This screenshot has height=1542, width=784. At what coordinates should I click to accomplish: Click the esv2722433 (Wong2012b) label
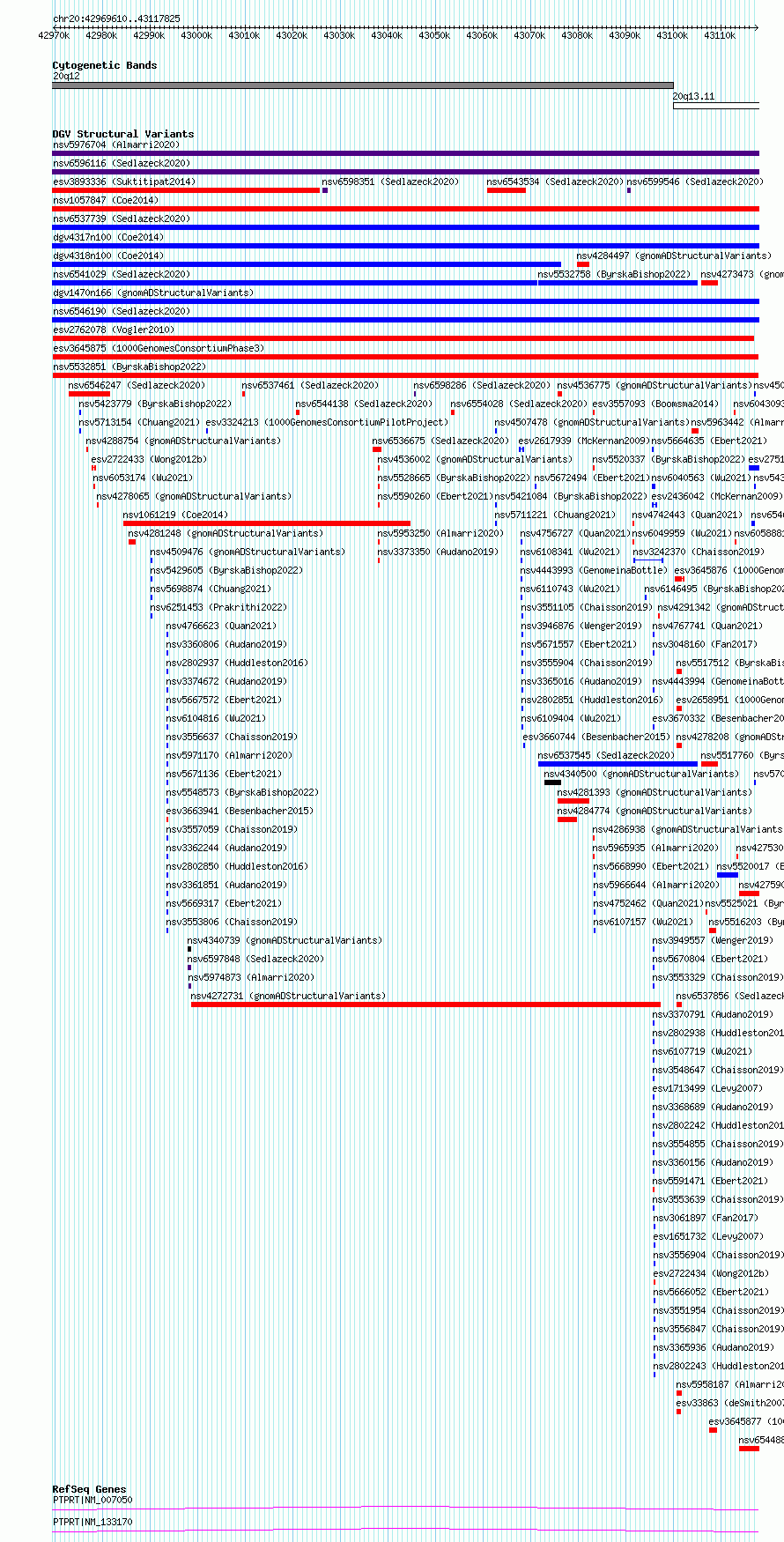150,459
